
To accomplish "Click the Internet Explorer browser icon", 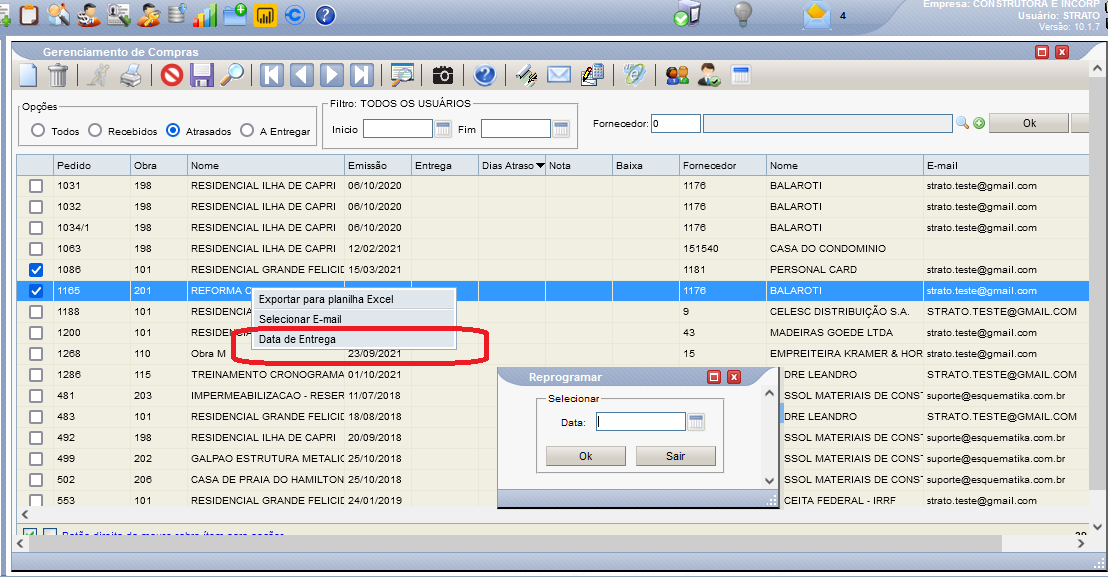I will pyautogui.click(x=635, y=75).
